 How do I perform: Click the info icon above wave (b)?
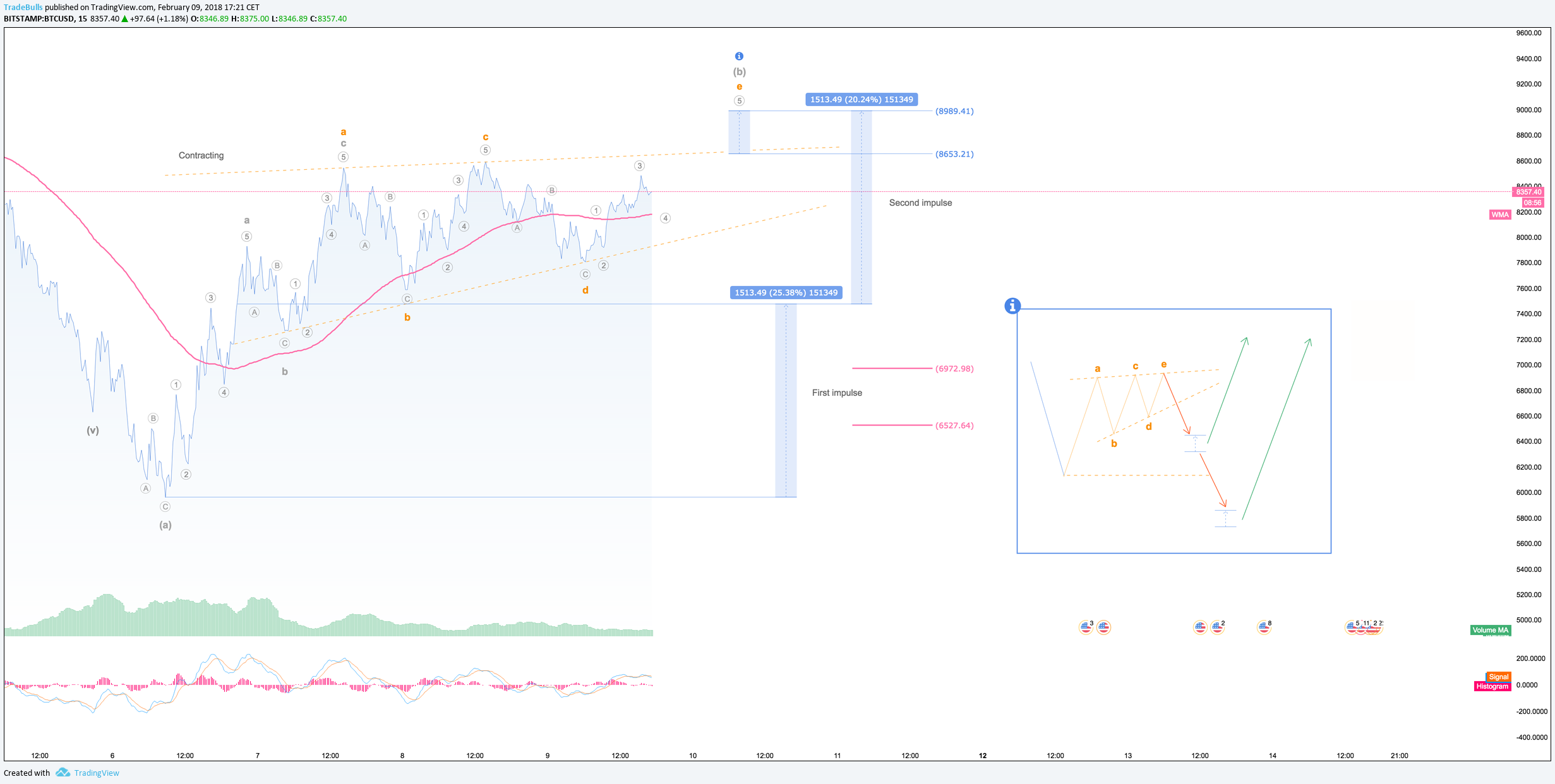coord(739,56)
